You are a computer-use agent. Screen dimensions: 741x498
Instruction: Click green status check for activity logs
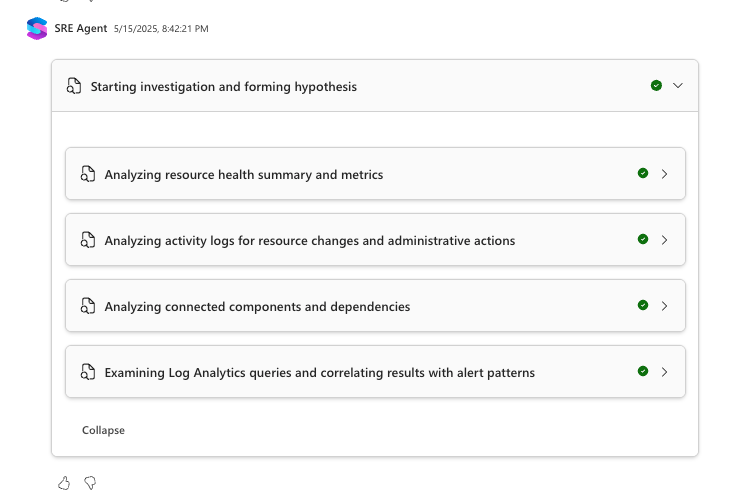[643, 240]
